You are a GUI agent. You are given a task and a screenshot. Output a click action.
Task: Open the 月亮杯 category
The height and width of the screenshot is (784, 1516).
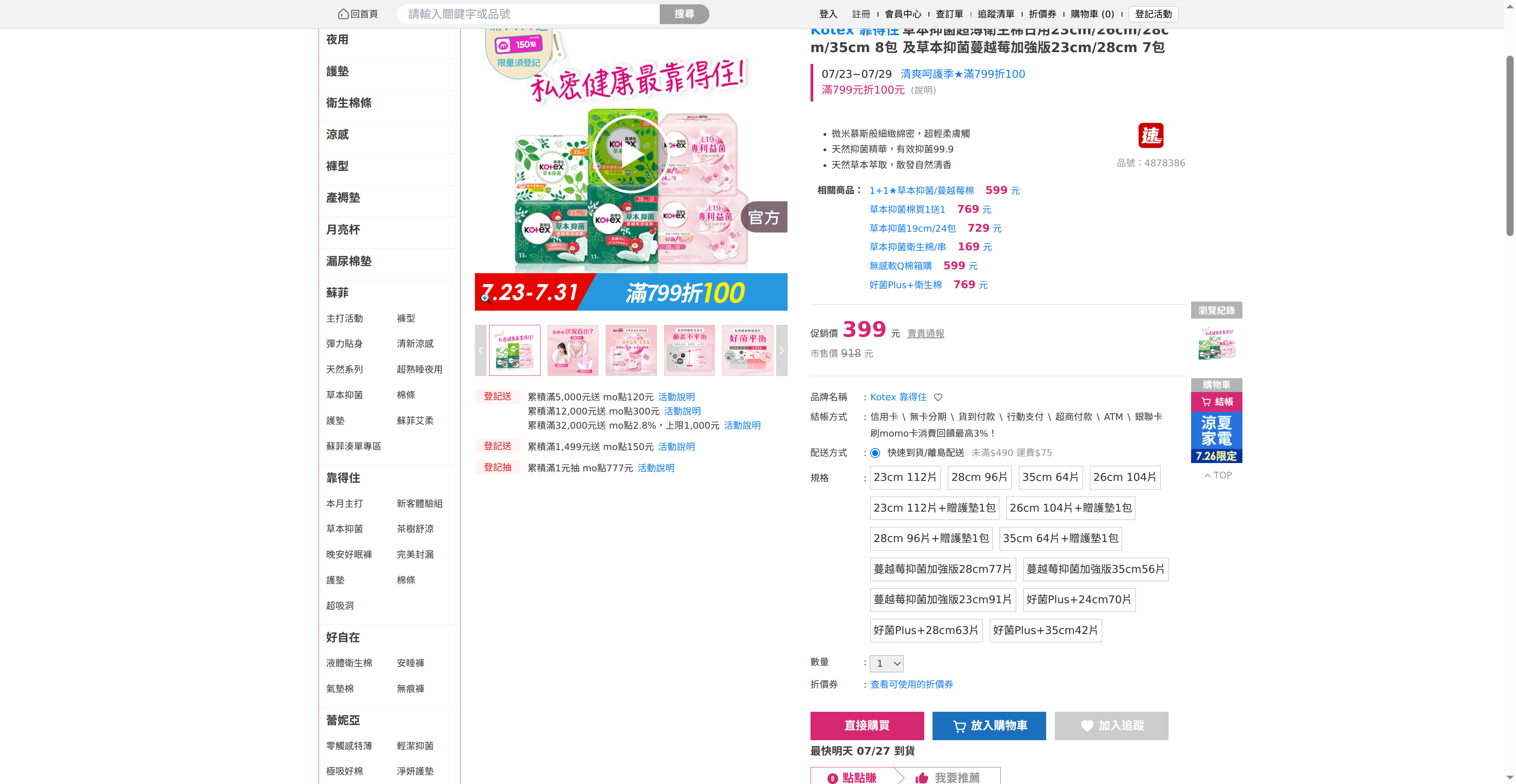click(343, 229)
